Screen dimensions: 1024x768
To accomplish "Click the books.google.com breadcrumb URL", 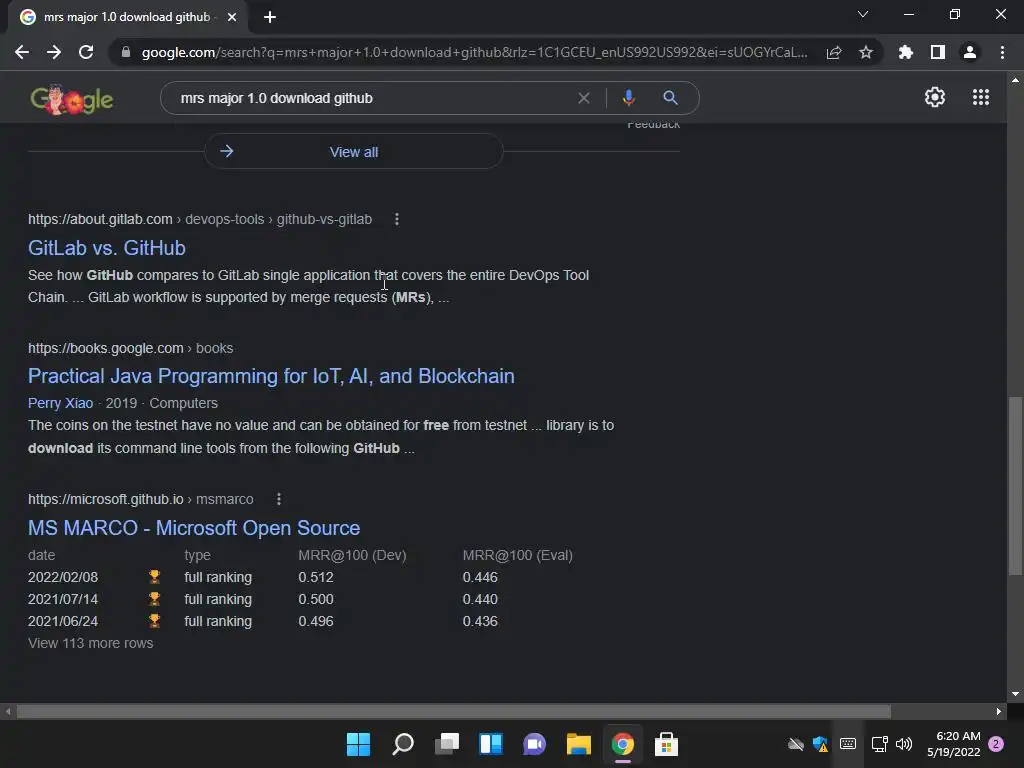I will click(131, 348).
